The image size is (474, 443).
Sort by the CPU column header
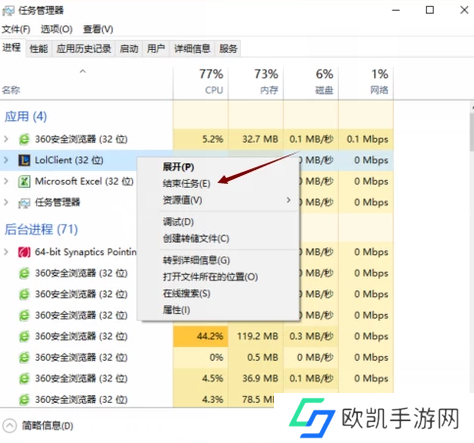point(201,83)
